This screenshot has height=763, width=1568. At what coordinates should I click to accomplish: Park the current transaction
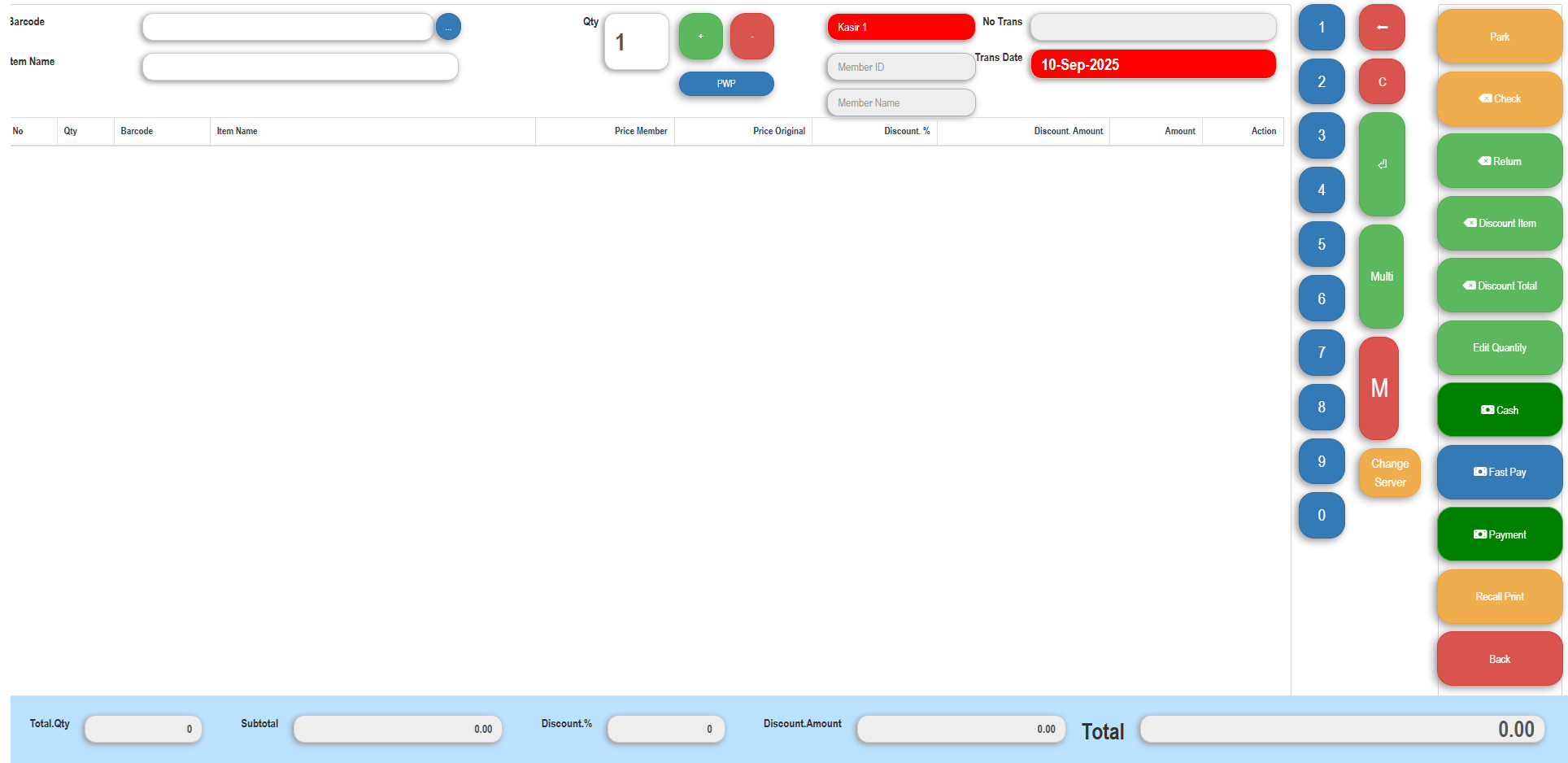1499,37
